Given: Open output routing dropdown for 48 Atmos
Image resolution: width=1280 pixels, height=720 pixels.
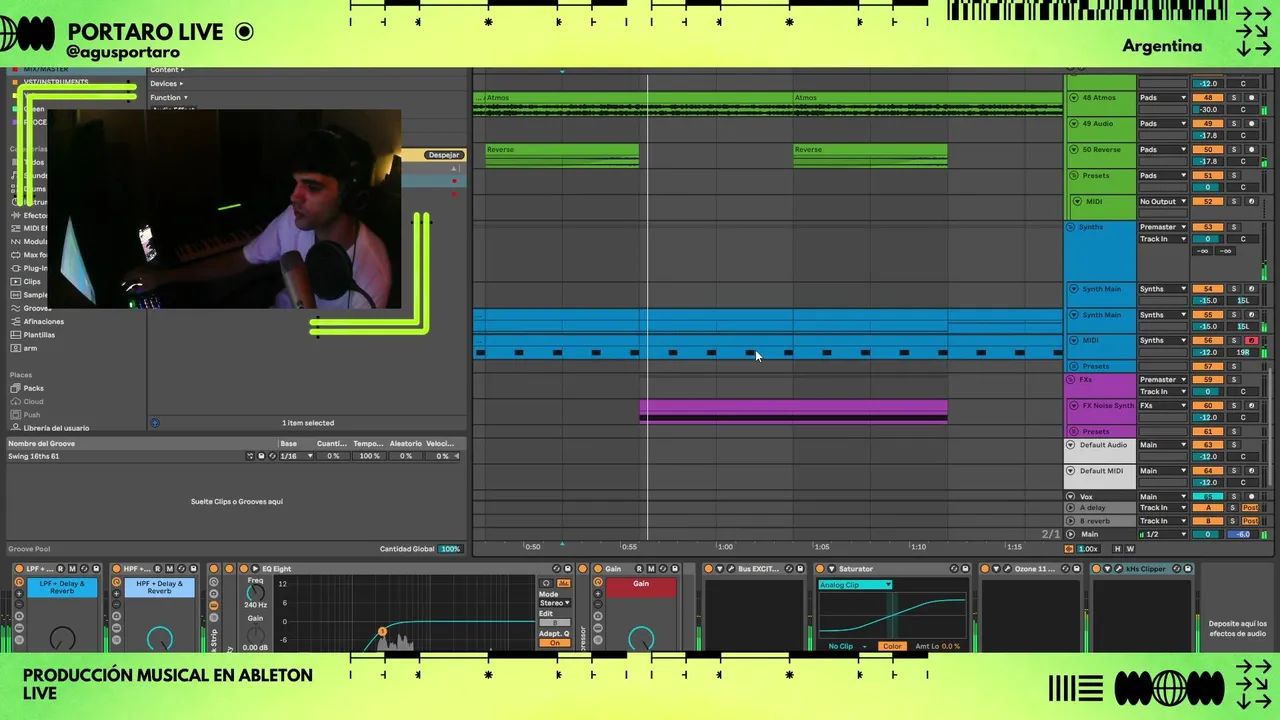Looking at the screenshot, I should [x=1163, y=98].
